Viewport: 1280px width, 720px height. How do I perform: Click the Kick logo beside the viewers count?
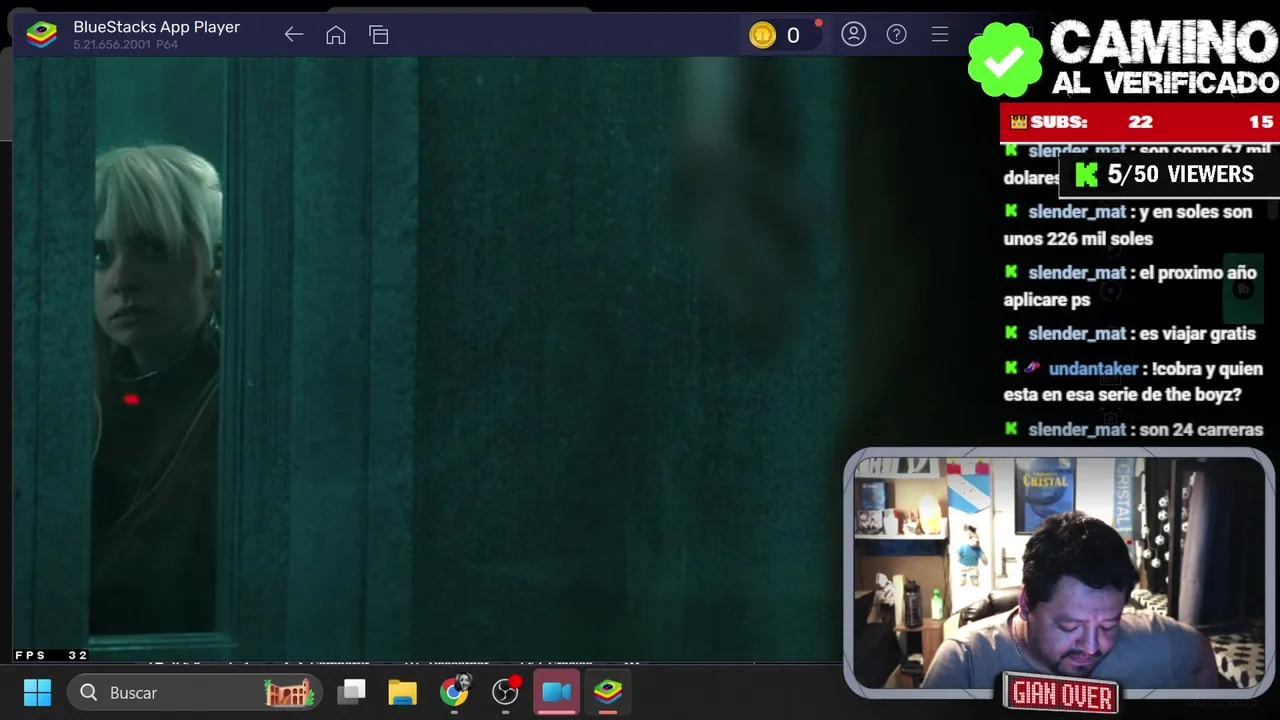coord(1087,175)
